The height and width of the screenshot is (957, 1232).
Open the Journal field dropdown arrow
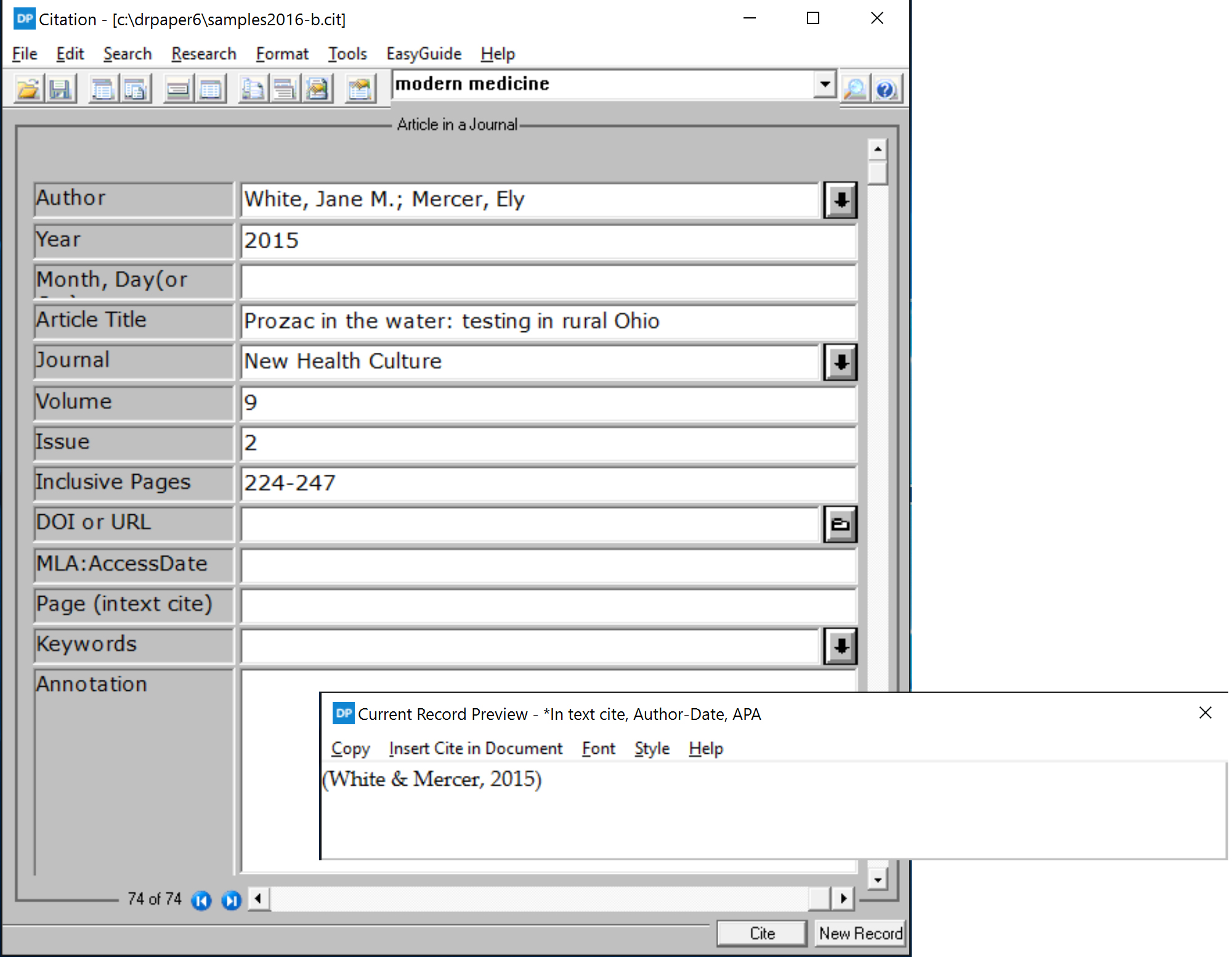point(840,362)
